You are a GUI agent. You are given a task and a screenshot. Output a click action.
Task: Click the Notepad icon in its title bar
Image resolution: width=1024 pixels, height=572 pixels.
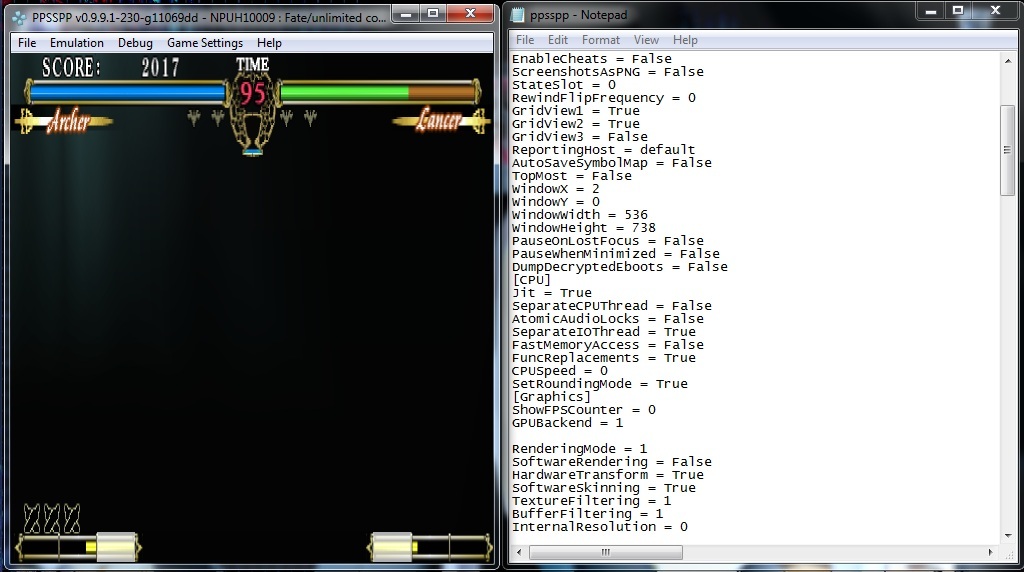tap(519, 16)
